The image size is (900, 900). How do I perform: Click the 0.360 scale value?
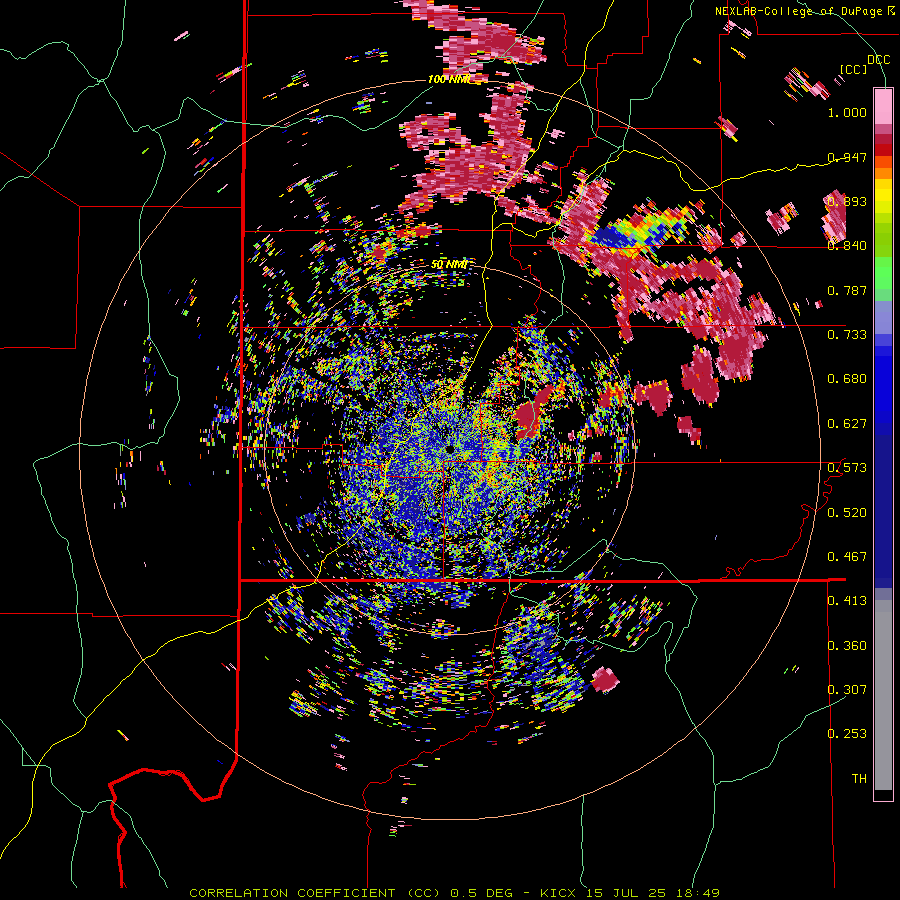point(847,646)
